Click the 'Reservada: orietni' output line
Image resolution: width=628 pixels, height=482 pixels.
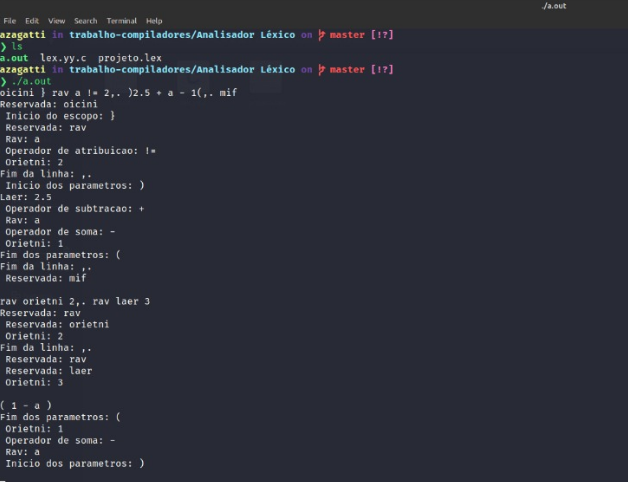coord(57,325)
